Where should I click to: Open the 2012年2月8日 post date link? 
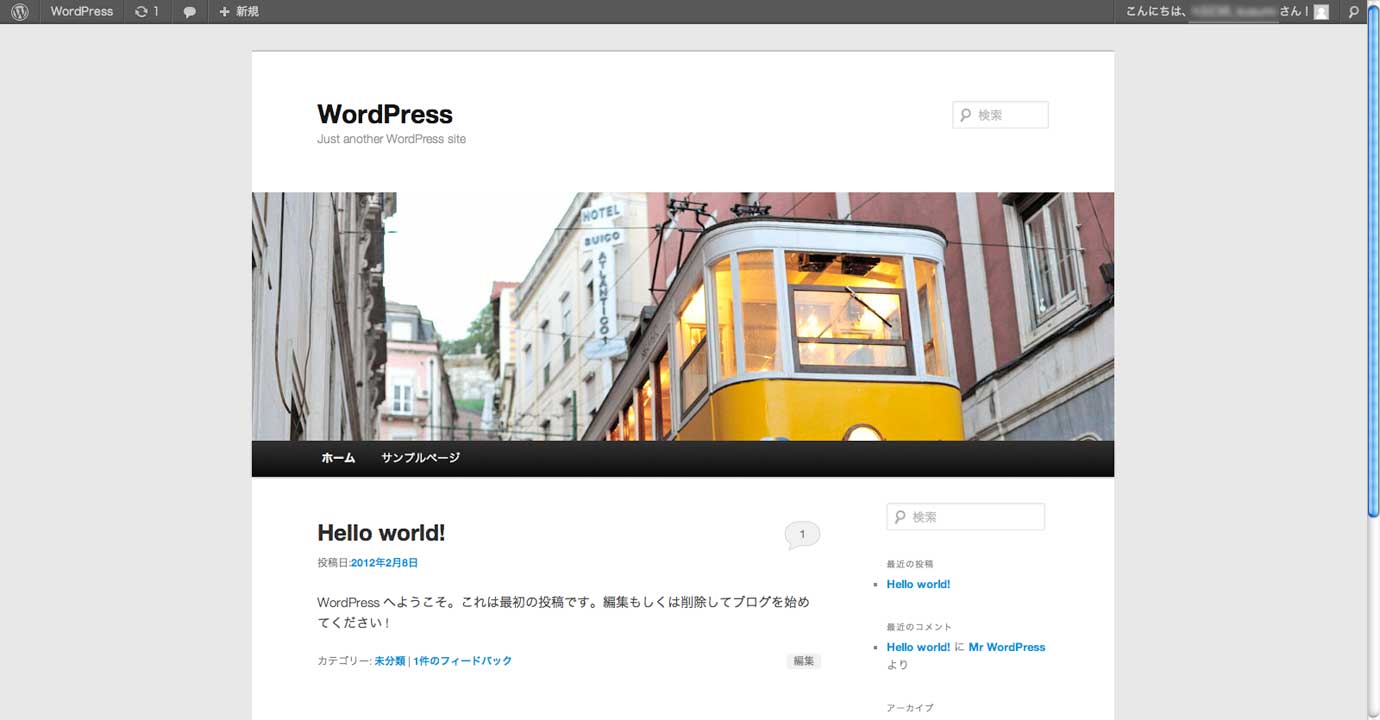click(x=384, y=563)
